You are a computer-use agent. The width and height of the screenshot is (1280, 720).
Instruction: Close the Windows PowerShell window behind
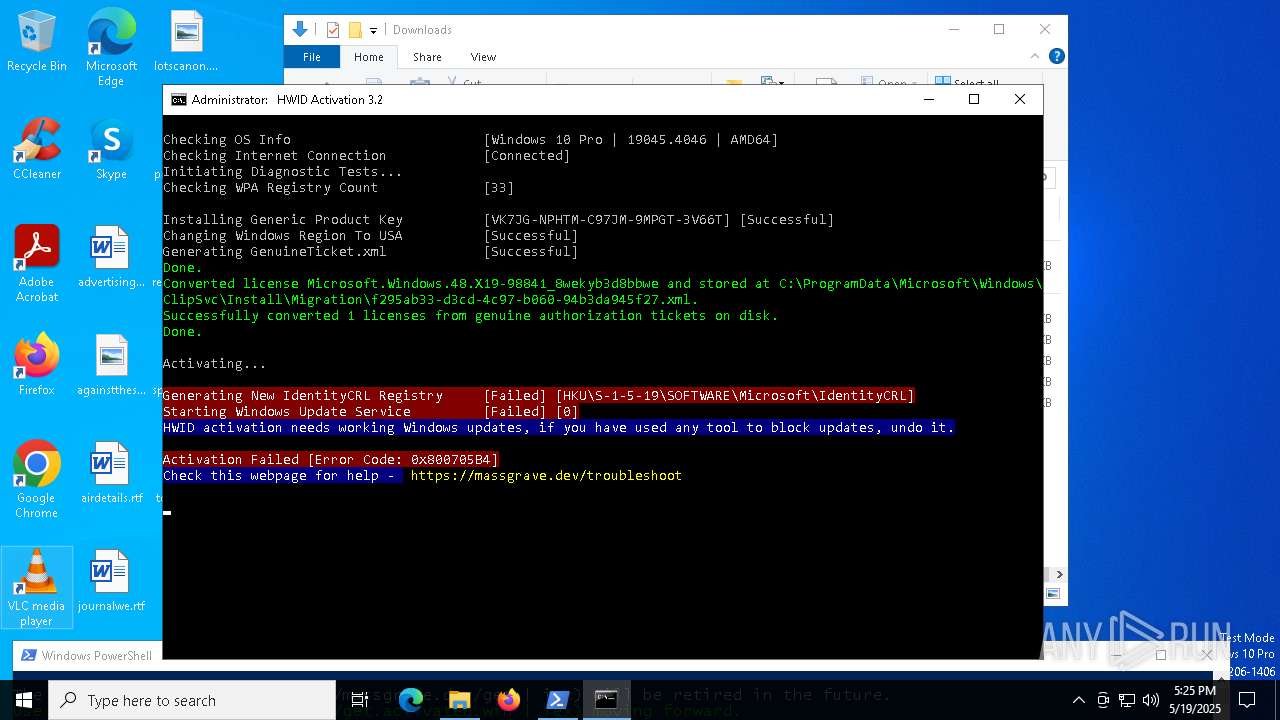click(x=1206, y=655)
